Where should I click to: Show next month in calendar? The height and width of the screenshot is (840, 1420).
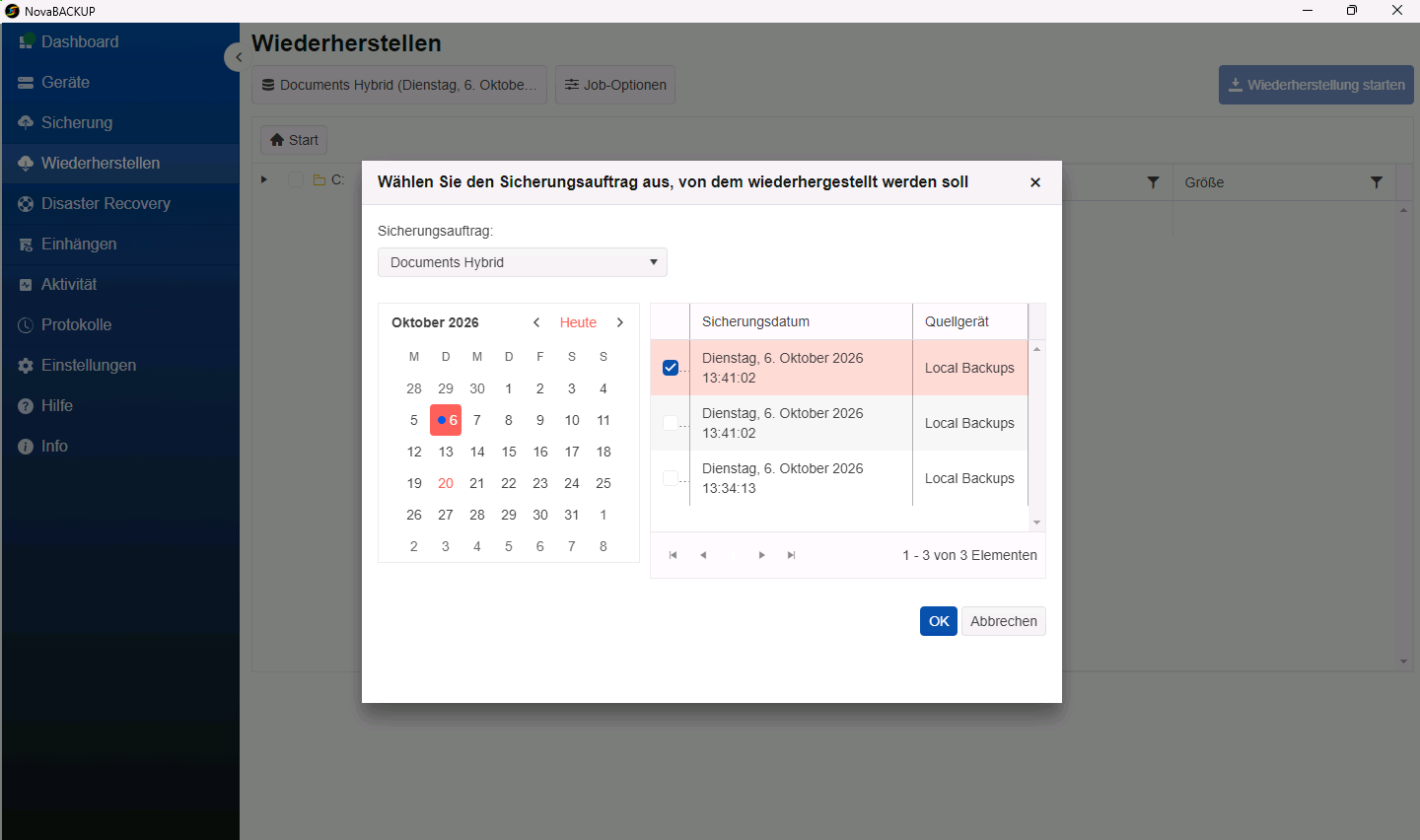coord(620,322)
